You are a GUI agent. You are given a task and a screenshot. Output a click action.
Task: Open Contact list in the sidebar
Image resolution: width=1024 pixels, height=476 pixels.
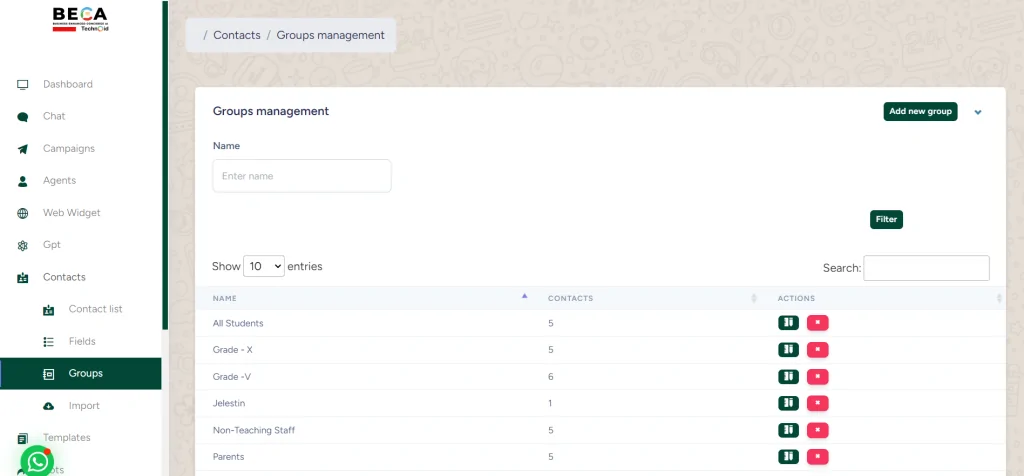(95, 309)
